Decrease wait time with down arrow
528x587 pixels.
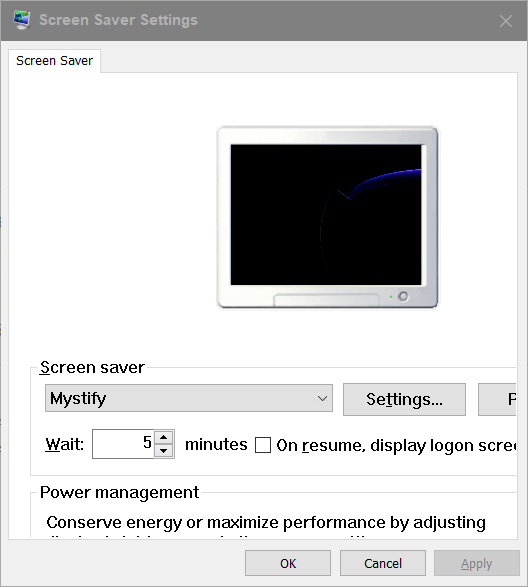pos(164,450)
